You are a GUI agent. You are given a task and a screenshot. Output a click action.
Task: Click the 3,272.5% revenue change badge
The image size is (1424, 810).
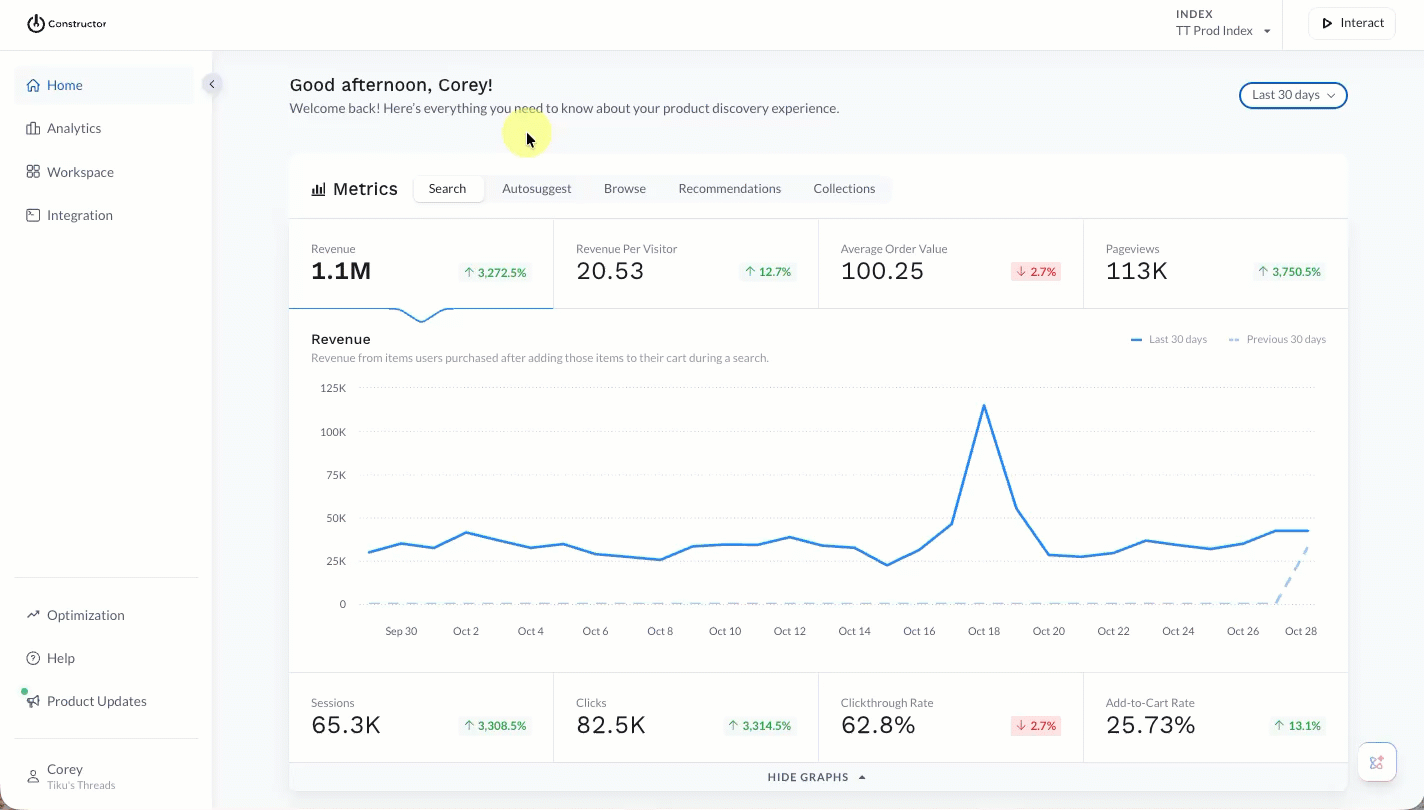(494, 272)
